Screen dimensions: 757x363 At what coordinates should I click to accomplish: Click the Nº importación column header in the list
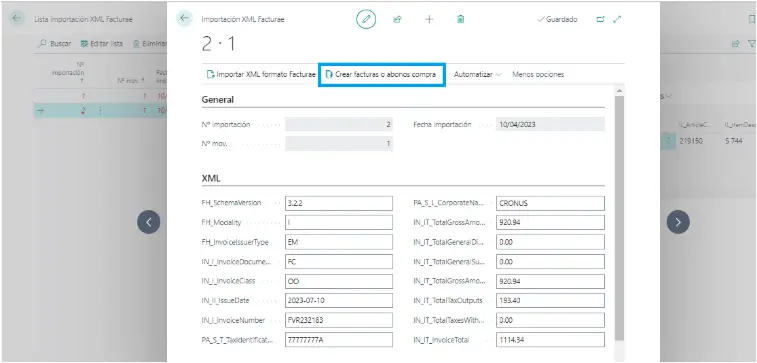click(68, 72)
